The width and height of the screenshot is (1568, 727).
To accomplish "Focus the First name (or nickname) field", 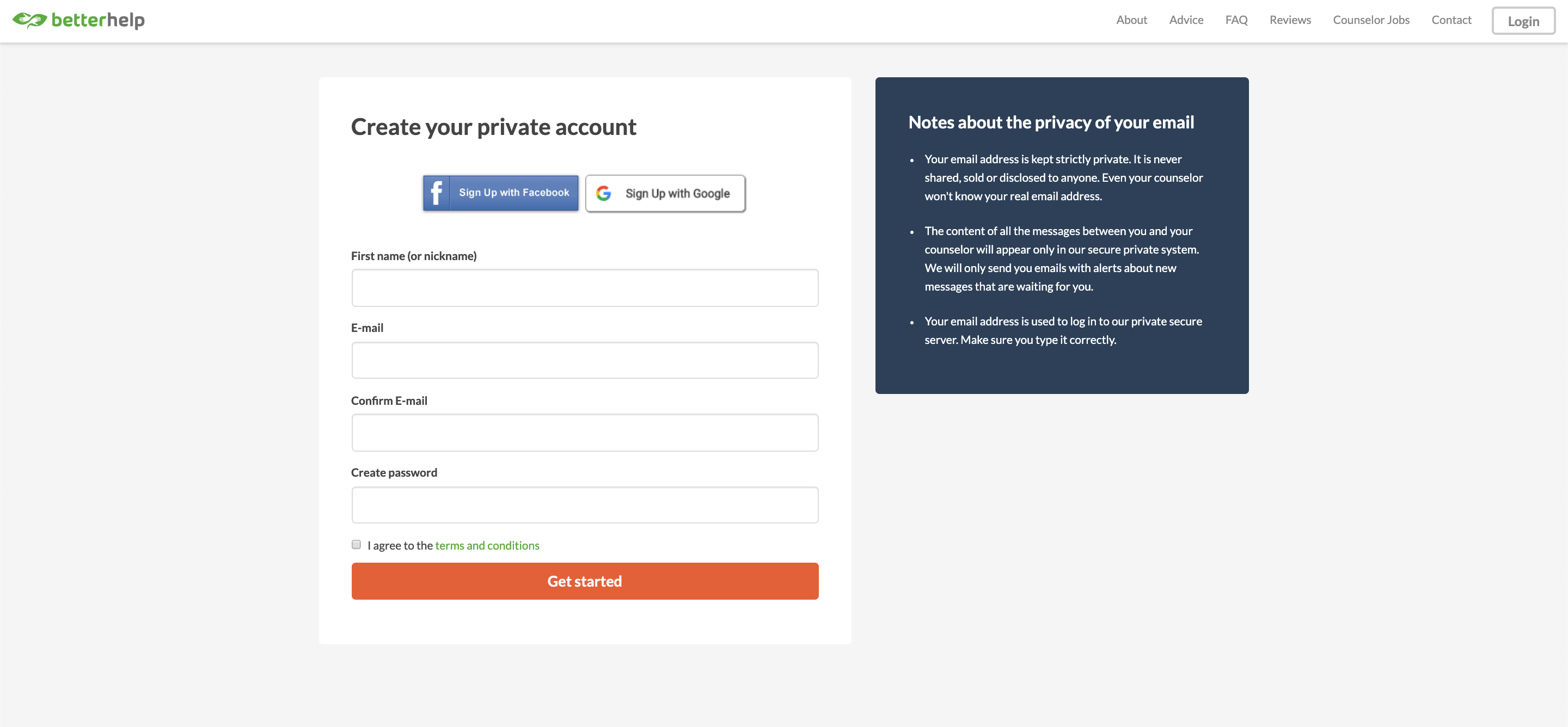I will point(584,288).
